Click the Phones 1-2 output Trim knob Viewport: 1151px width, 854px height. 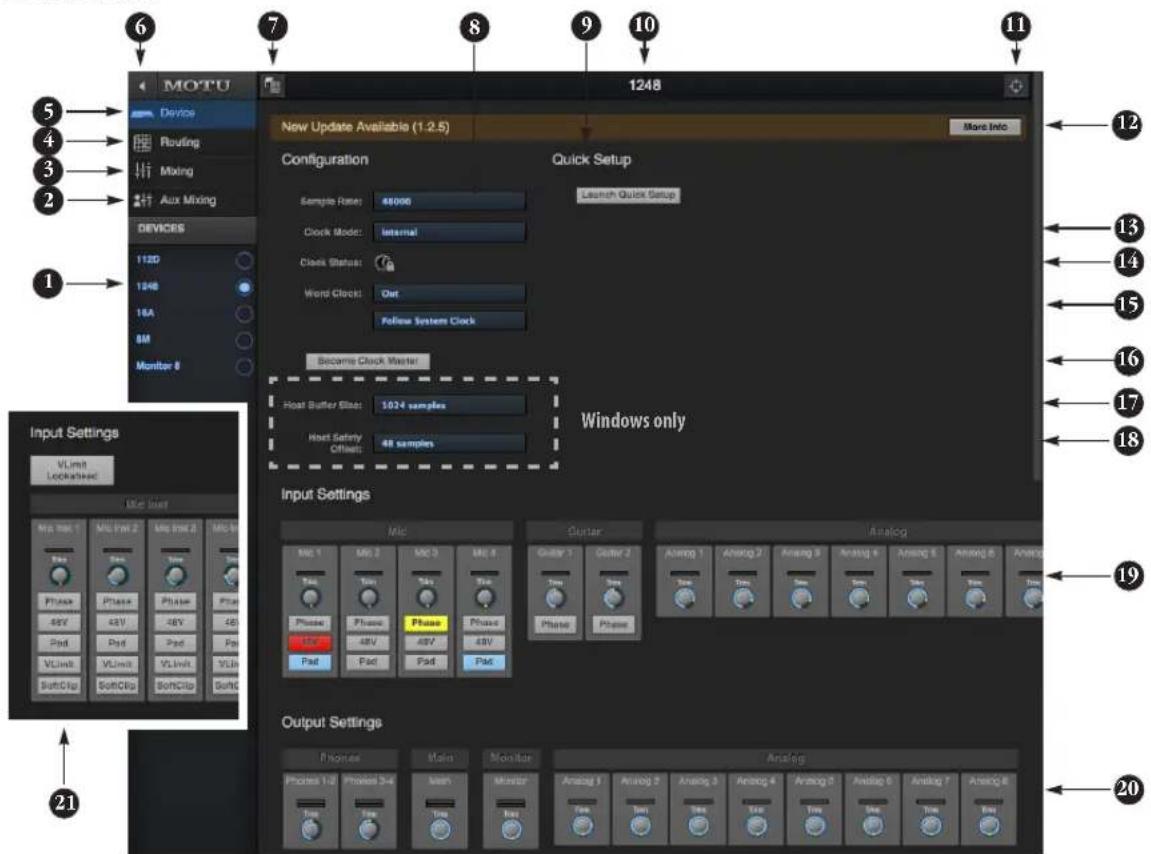tap(311, 830)
